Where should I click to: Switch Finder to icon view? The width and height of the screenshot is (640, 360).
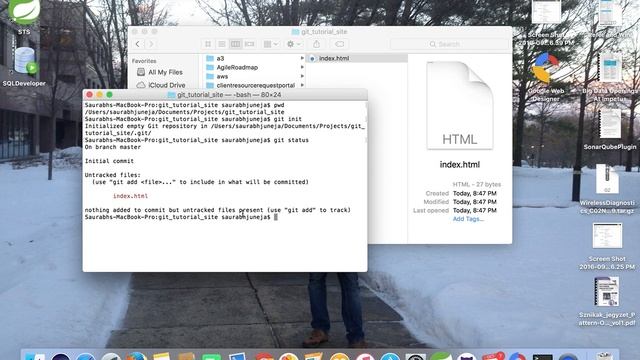208,44
